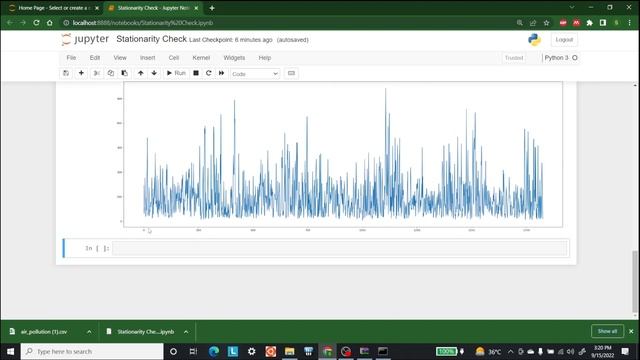The height and width of the screenshot is (360, 640).
Task: Click the Jupyter logo
Action: click(x=85, y=39)
